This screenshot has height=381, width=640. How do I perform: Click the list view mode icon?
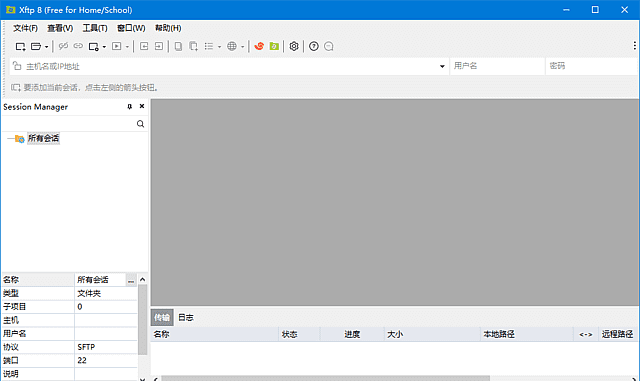tap(209, 46)
